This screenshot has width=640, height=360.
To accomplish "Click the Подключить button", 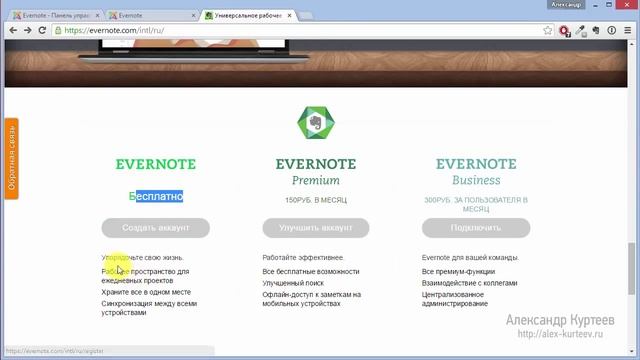I will (476, 228).
